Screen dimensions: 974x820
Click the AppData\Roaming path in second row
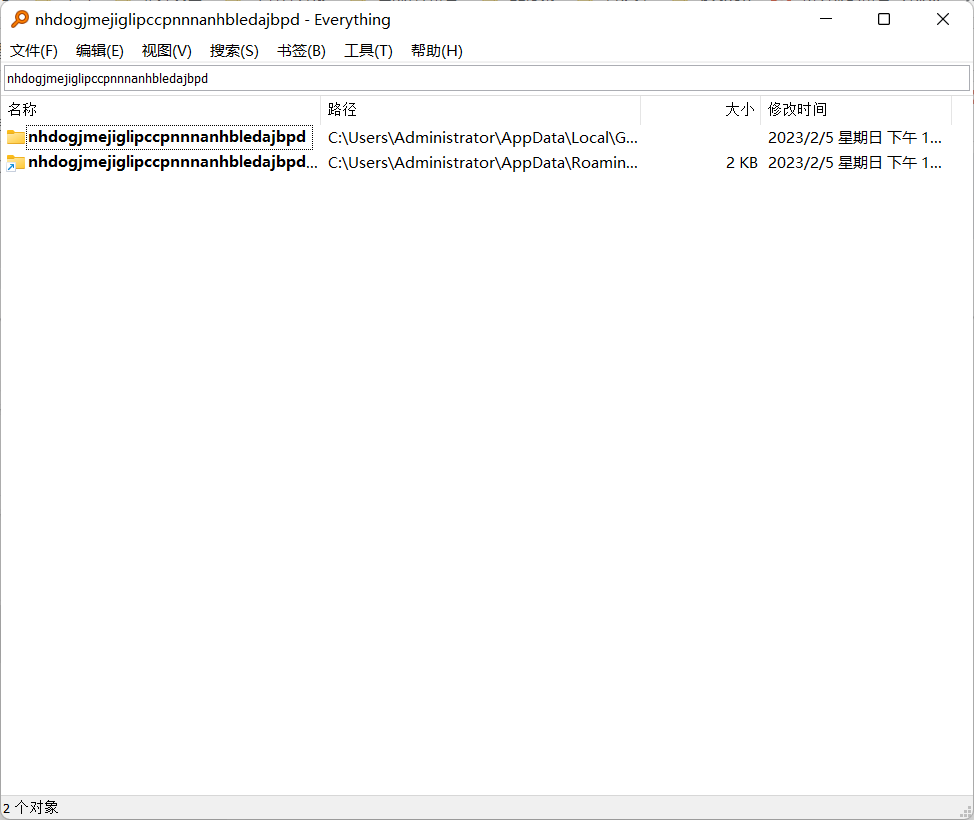pos(483,163)
